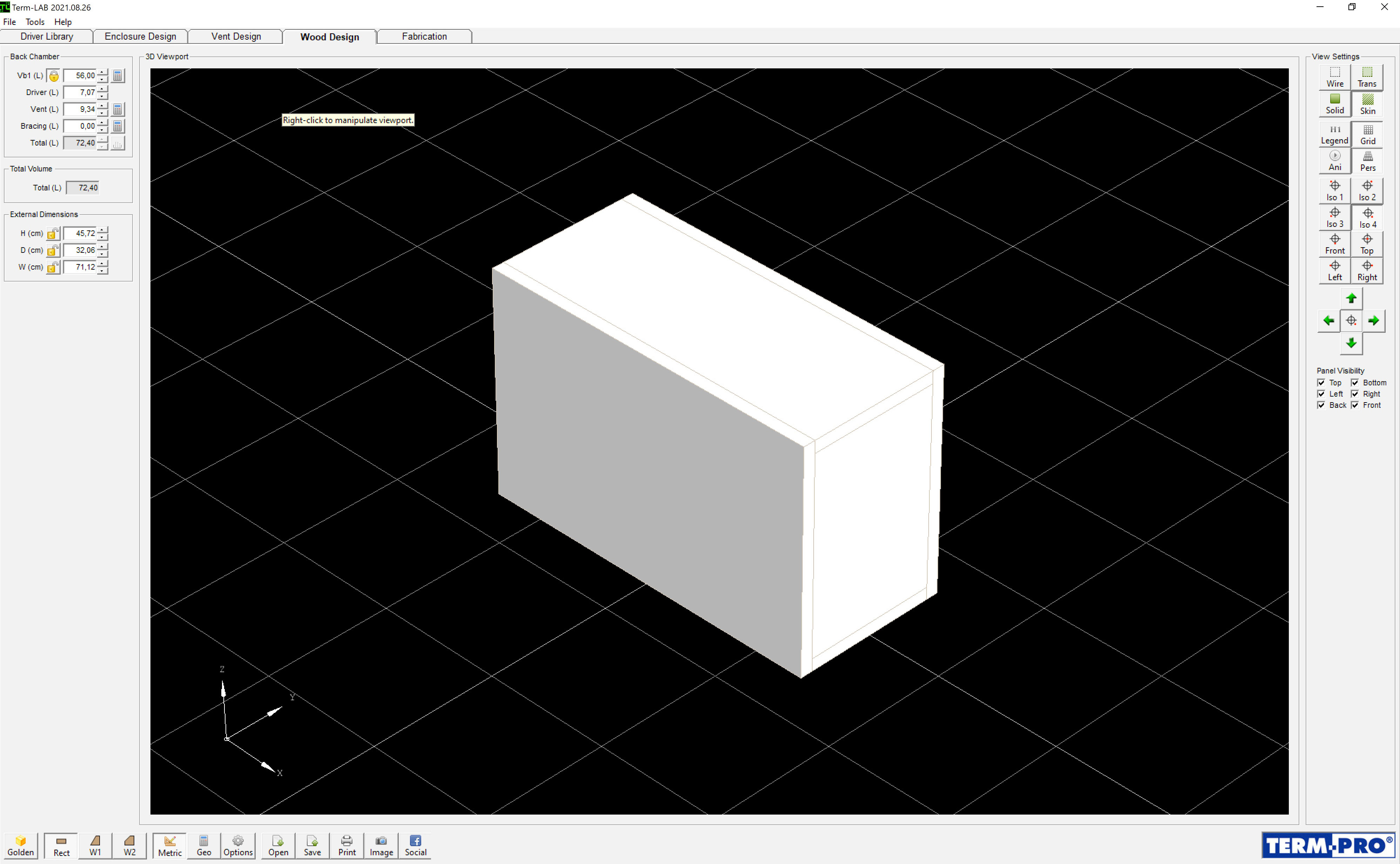
Task: Open the Geo calculator tool
Action: tap(203, 846)
